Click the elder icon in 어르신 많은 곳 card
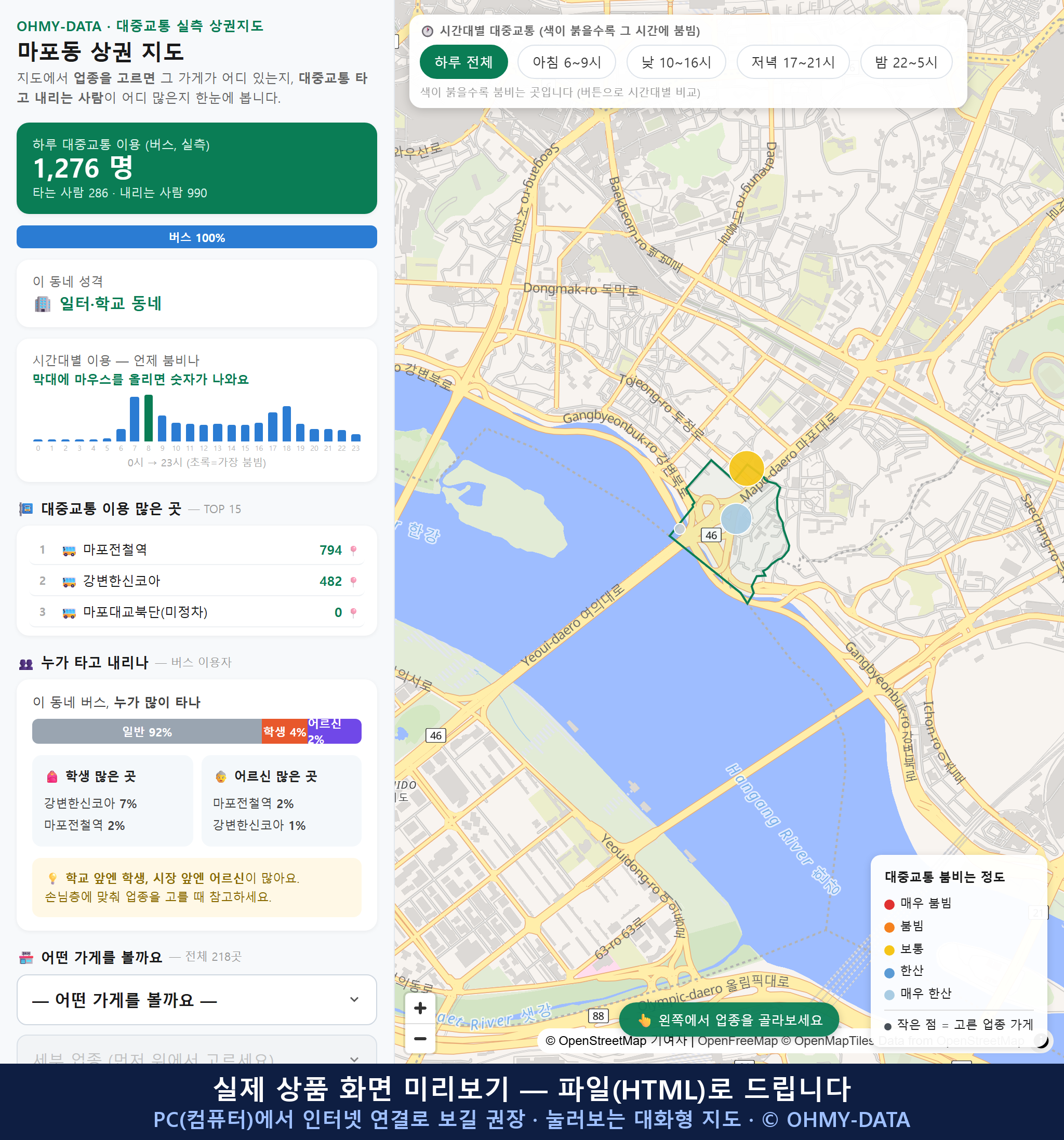The height and width of the screenshot is (1140, 1064). [221, 776]
